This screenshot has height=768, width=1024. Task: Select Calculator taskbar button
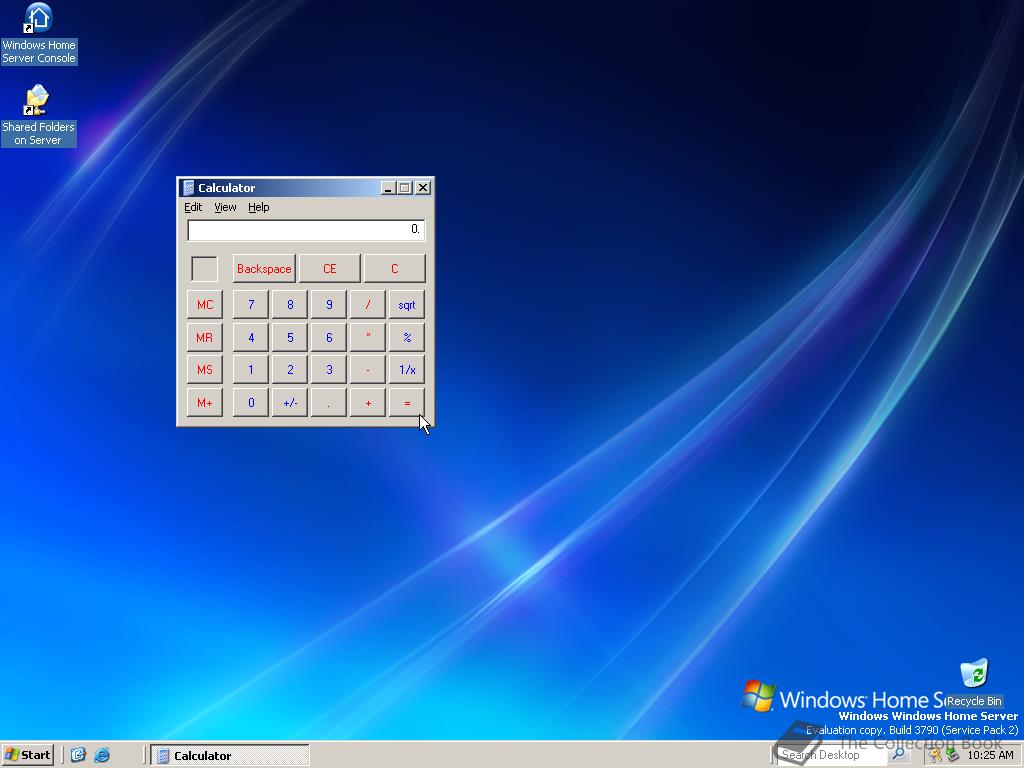click(x=229, y=755)
